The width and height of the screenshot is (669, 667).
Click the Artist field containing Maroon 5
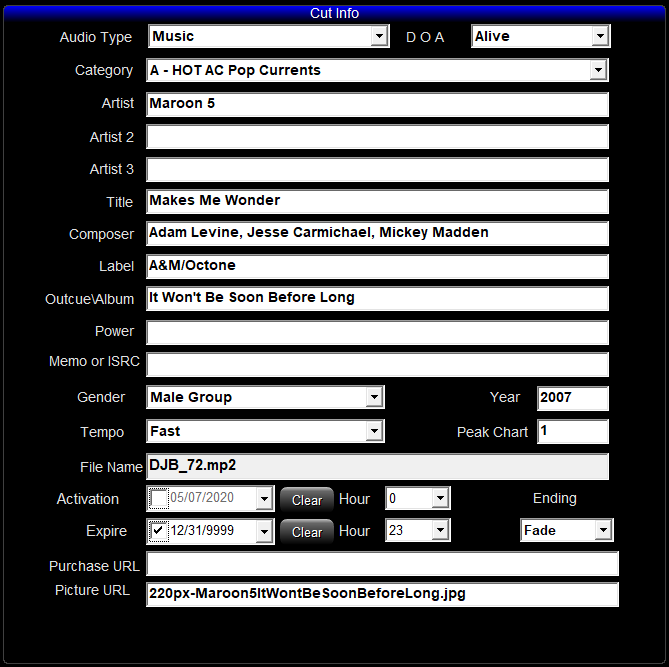377,105
